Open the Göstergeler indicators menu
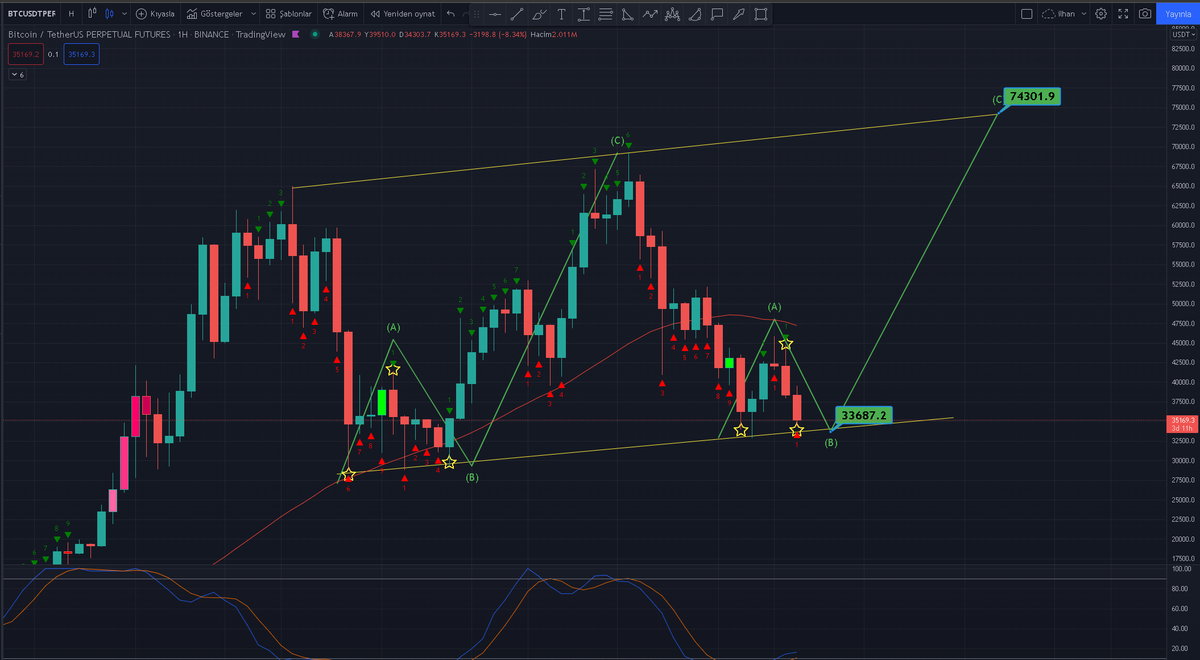Viewport: 1200px width, 660px height. click(x=216, y=14)
